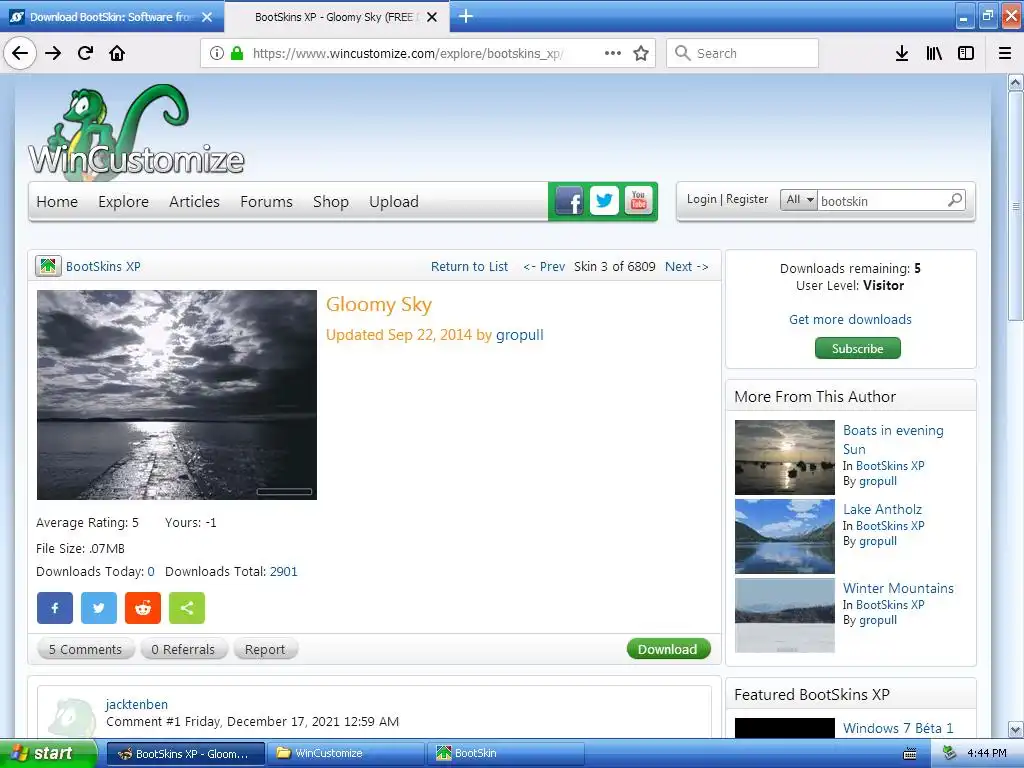Go to Prev skin
The image size is (1024, 768).
coord(544,266)
